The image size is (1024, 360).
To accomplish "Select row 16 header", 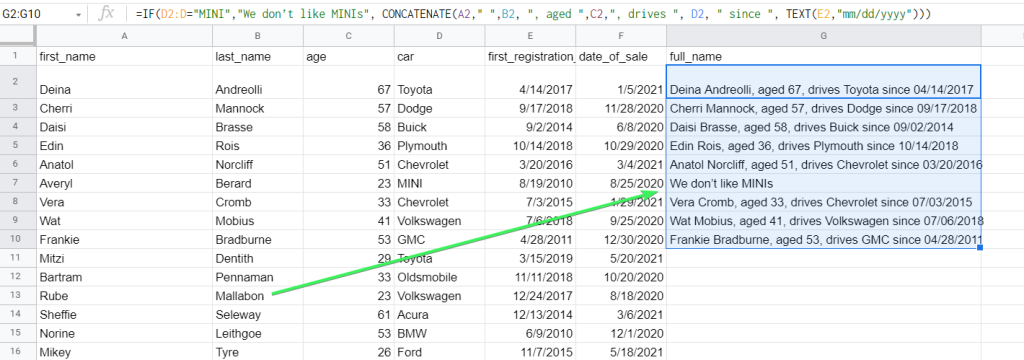I will coord(18,352).
